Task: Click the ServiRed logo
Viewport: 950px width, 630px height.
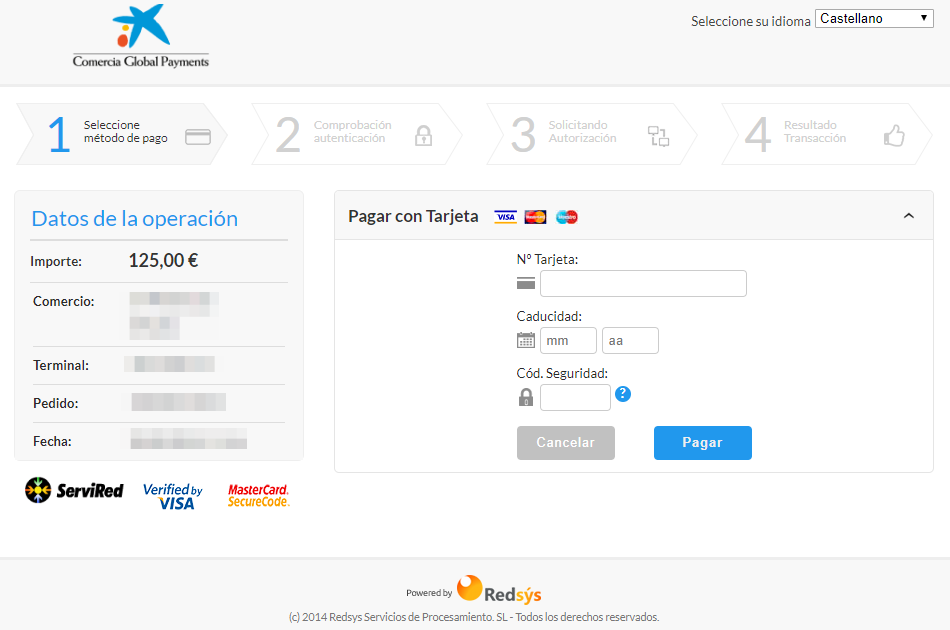Action: pos(73,490)
